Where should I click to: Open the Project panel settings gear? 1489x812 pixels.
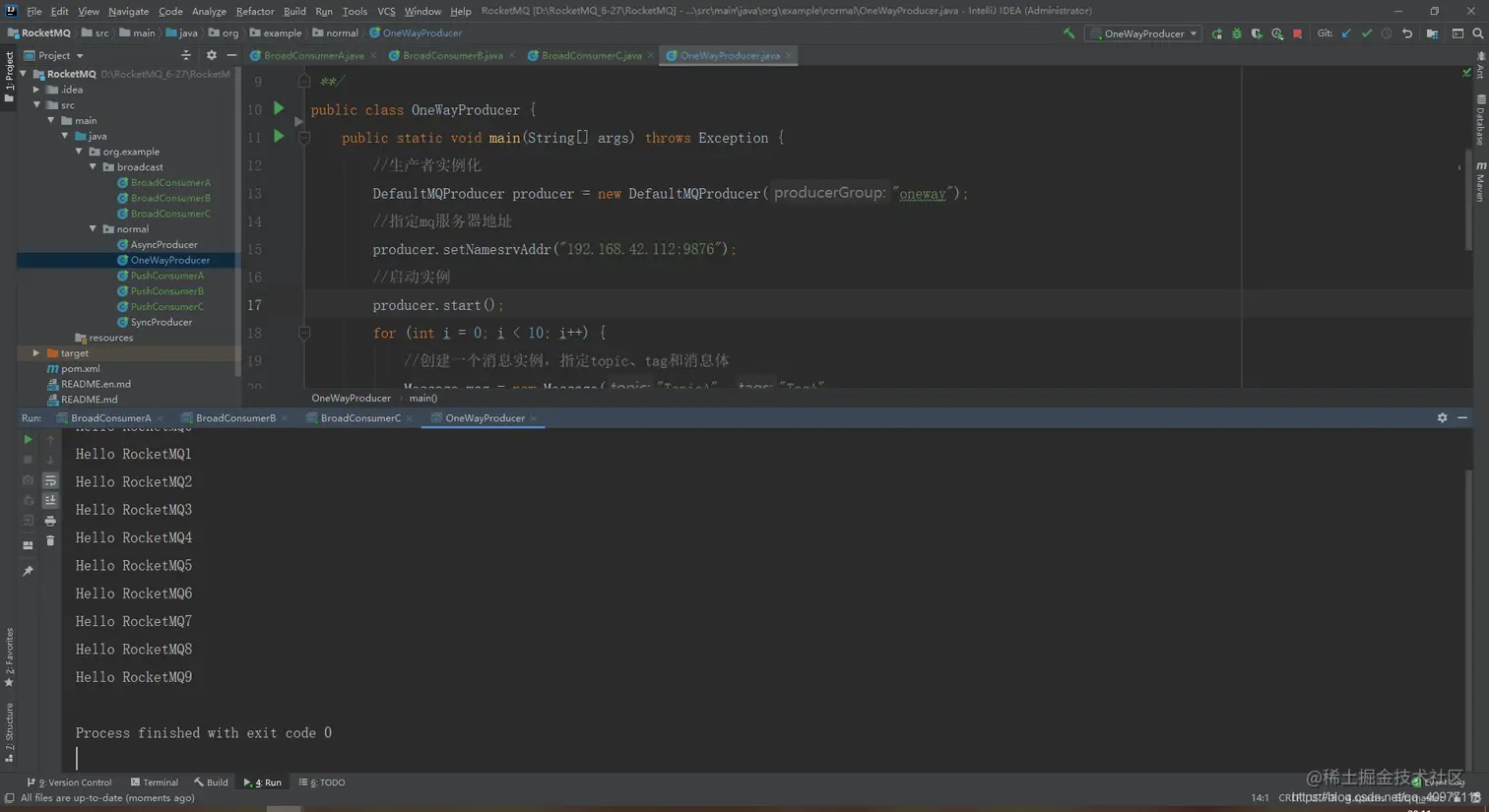click(x=212, y=56)
